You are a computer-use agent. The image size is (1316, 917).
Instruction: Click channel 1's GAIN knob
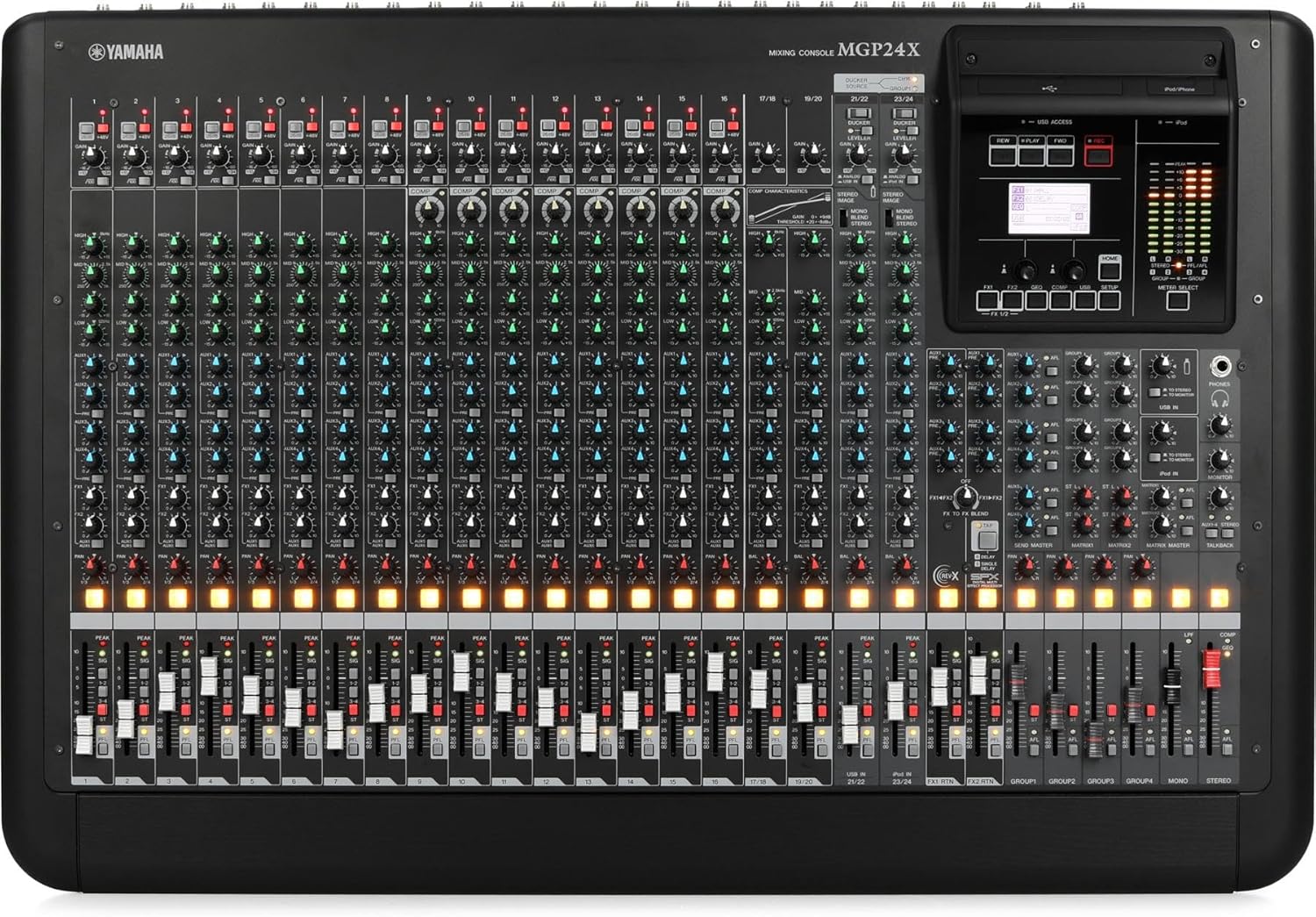(x=93, y=157)
